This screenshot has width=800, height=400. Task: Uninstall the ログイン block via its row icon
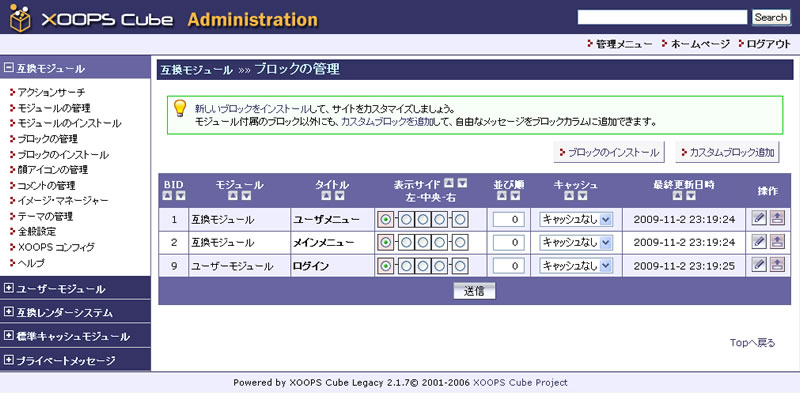click(777, 265)
